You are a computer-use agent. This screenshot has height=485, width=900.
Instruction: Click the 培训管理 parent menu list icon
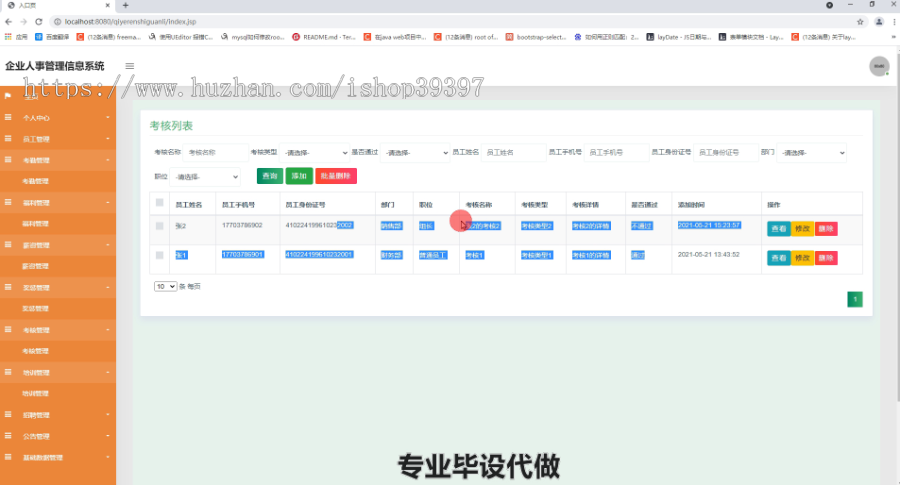[8, 372]
